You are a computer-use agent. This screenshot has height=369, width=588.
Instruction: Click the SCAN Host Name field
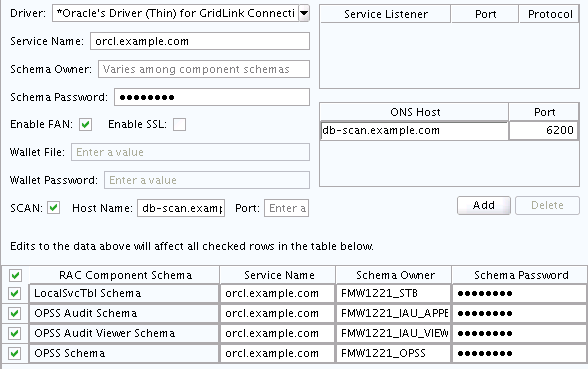[x=181, y=208]
